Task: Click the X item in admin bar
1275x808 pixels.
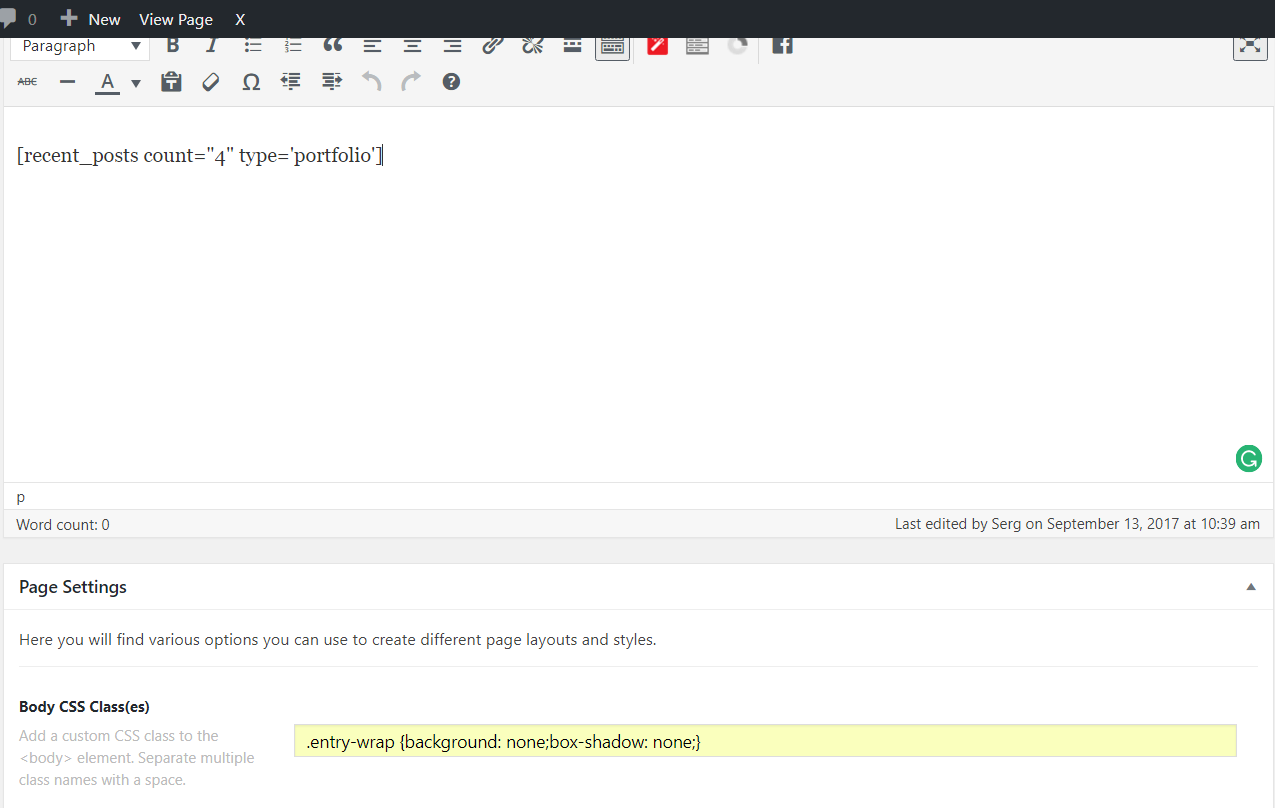Action: (x=240, y=19)
